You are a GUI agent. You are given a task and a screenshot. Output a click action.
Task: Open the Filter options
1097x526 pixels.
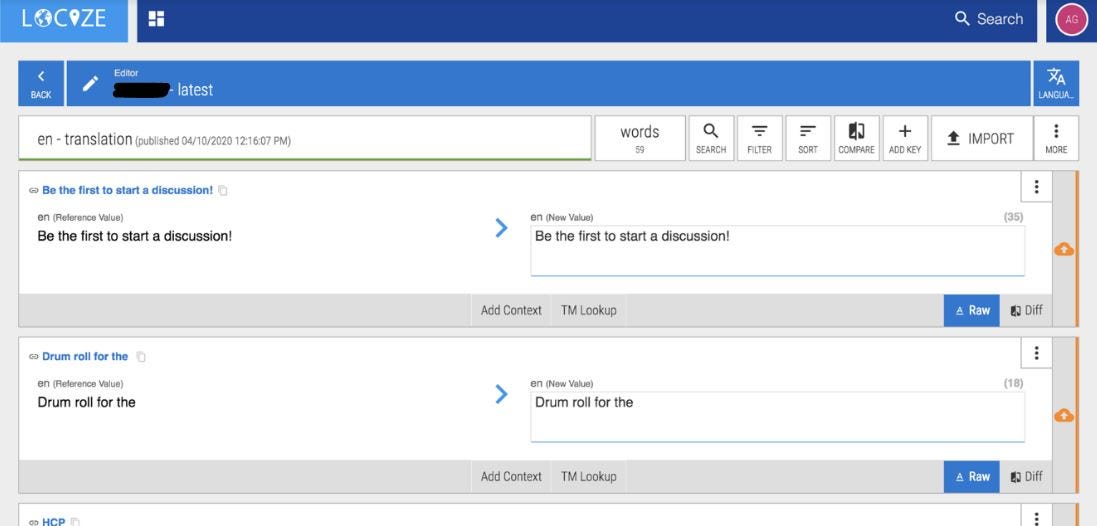(759, 138)
